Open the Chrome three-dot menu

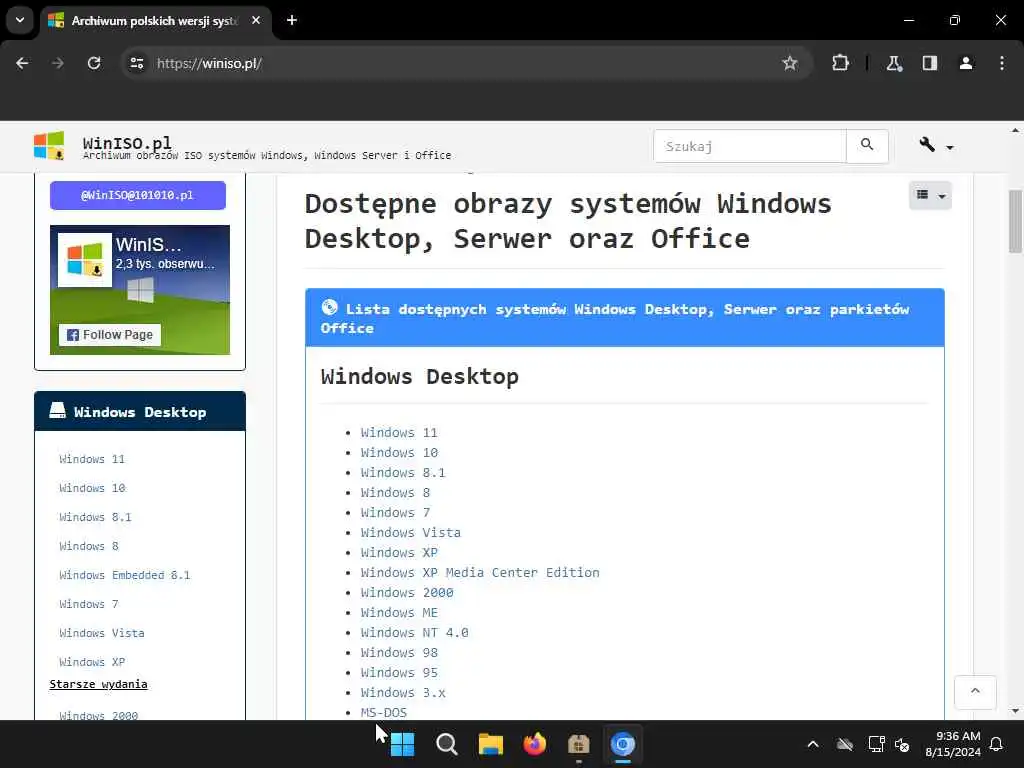1002,63
